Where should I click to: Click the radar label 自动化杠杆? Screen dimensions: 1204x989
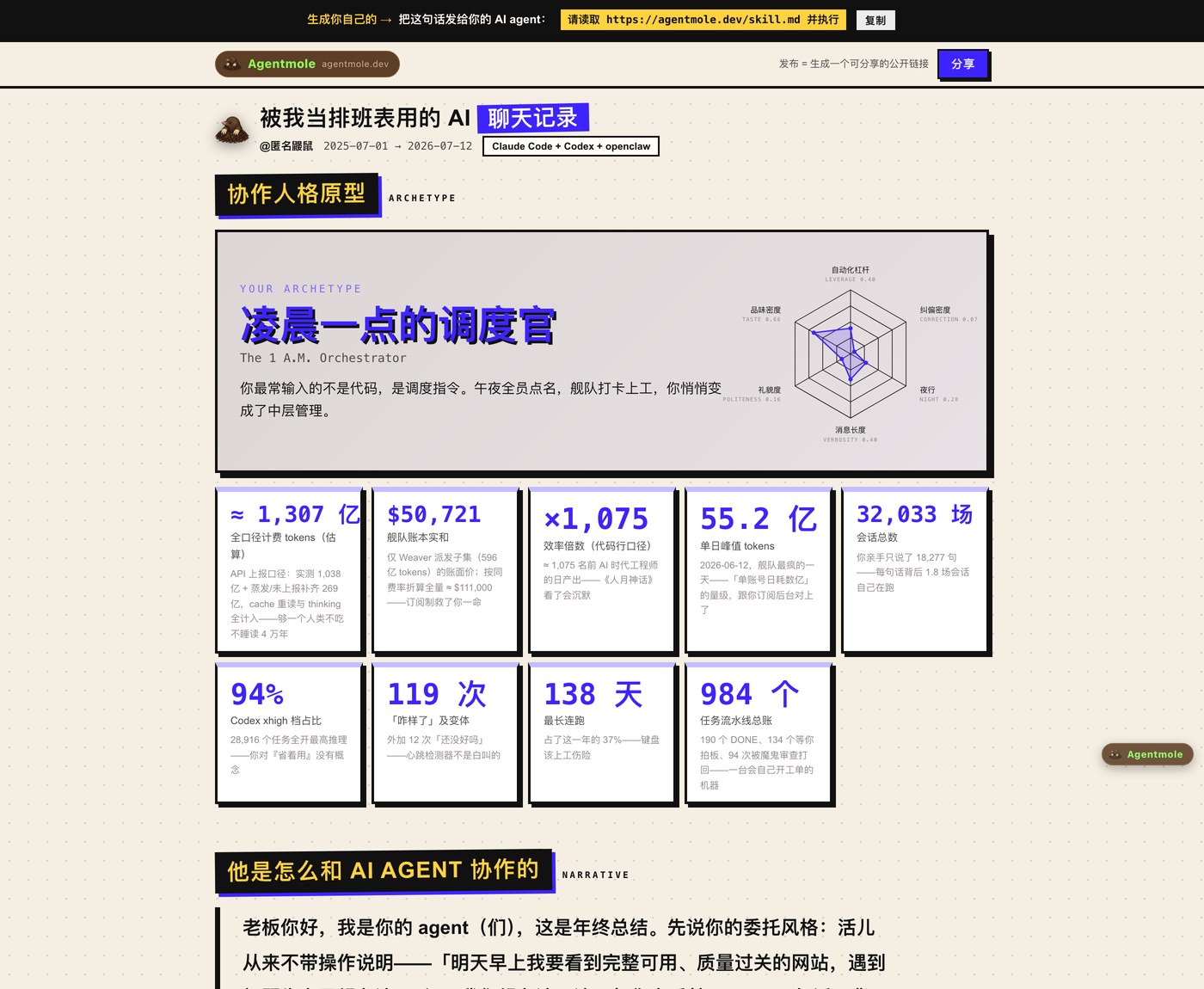pos(851,270)
